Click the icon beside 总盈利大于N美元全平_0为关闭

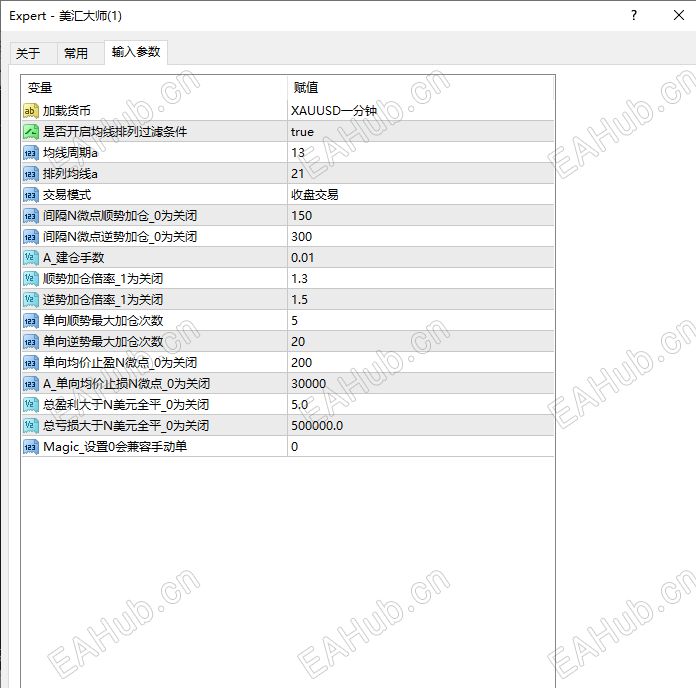pos(31,404)
